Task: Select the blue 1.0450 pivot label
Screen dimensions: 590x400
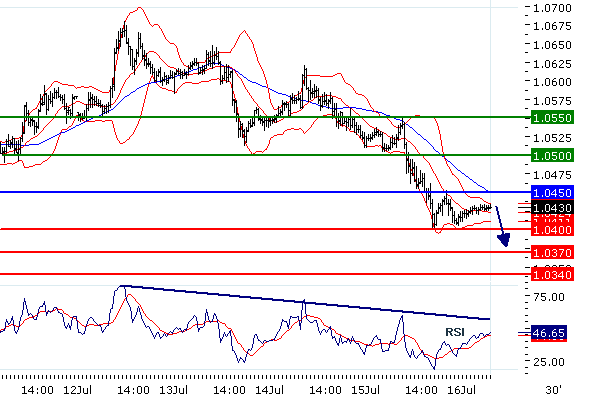Action: click(x=552, y=193)
